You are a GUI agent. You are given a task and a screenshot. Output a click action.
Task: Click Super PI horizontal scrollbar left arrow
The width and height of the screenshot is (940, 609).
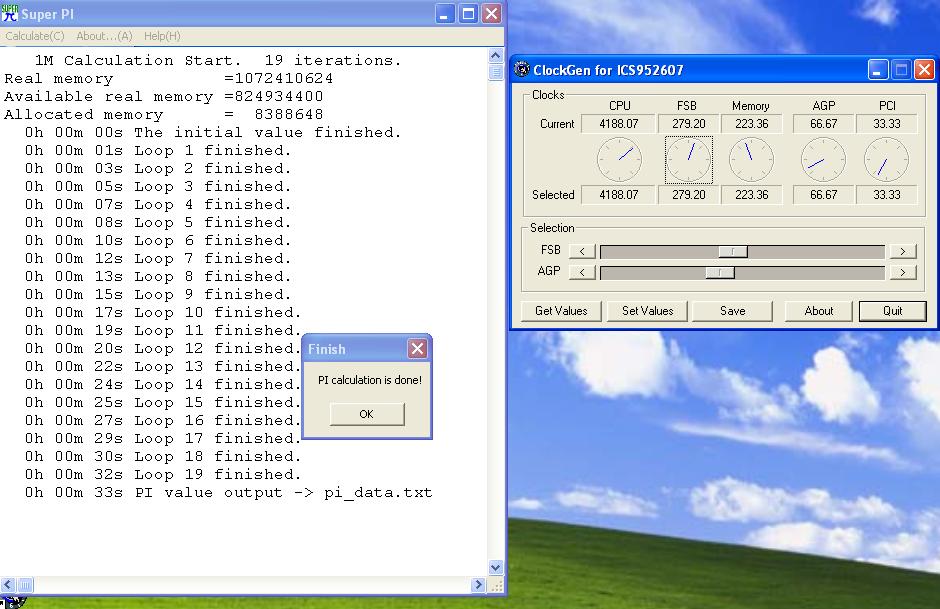point(8,584)
